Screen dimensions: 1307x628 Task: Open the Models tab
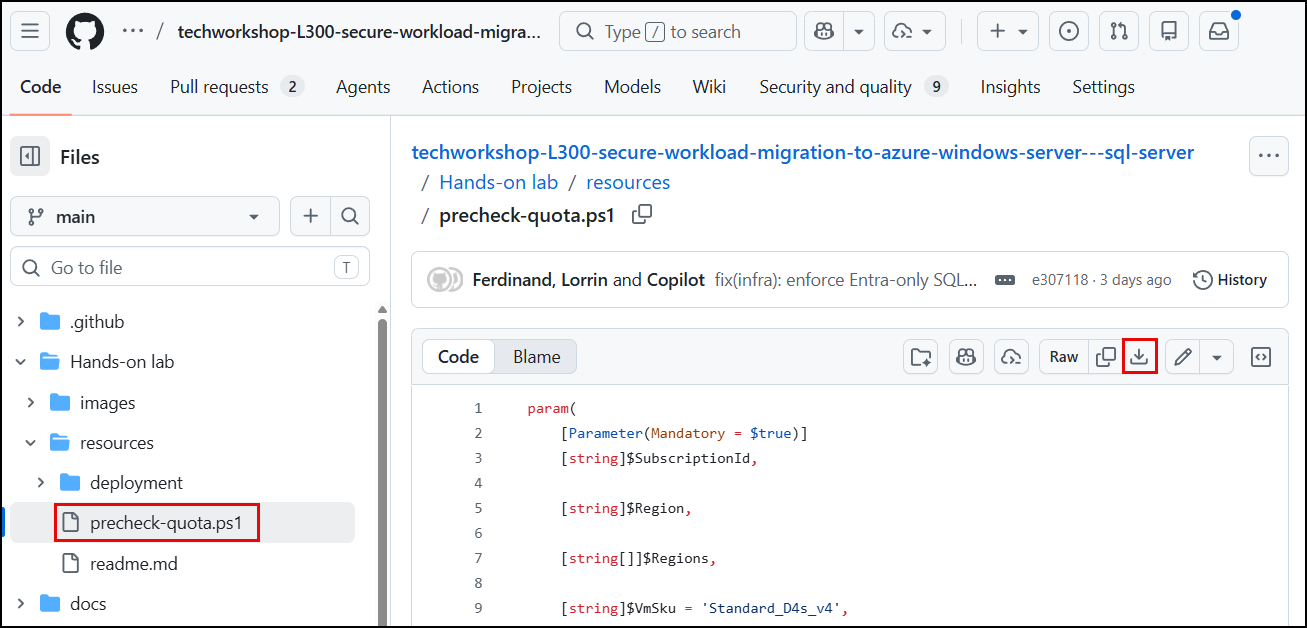click(632, 87)
